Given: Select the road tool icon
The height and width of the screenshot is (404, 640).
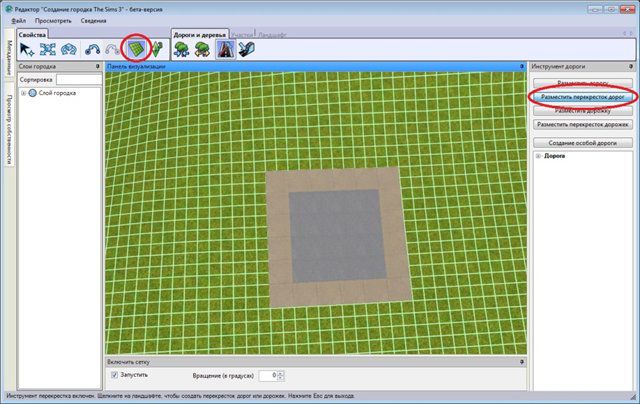Looking at the screenshot, I should [x=226, y=49].
